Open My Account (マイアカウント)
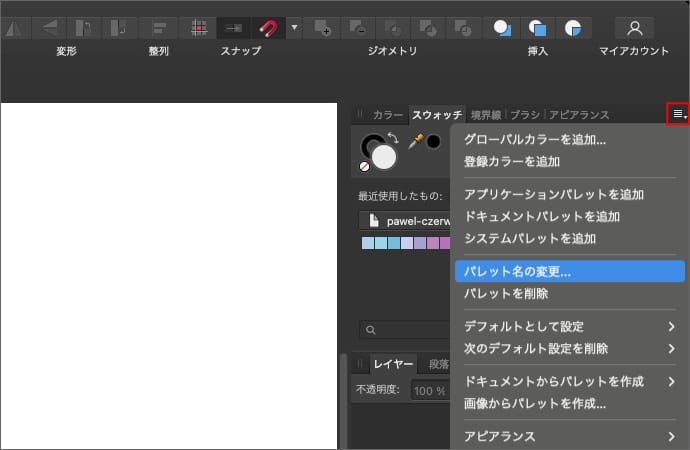The image size is (690, 450). pyautogui.click(x=634, y=26)
